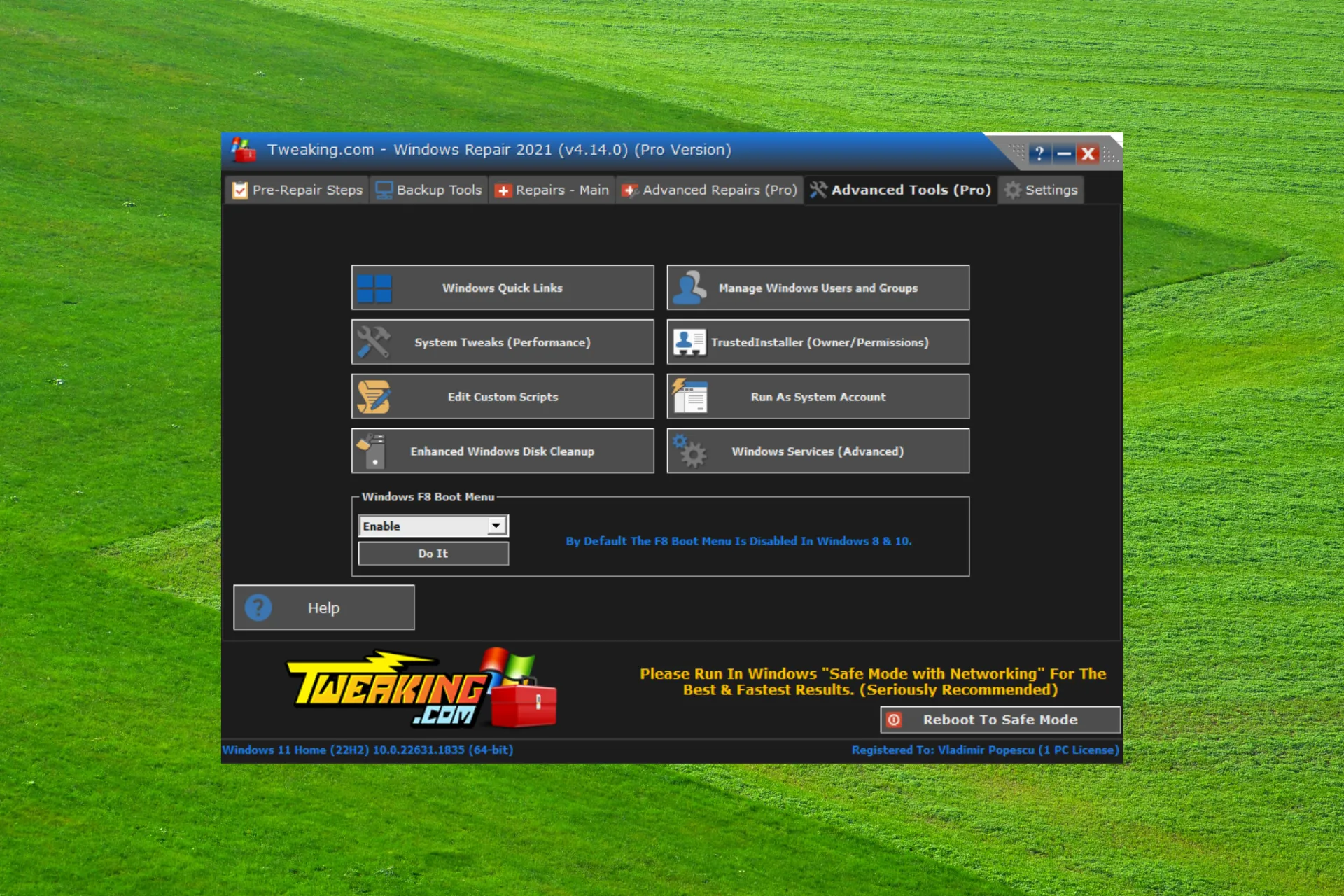Viewport: 1344px width, 896px height.
Task: Open TrustedInstaller (Owner/Permissions) tool
Action: pos(818,342)
